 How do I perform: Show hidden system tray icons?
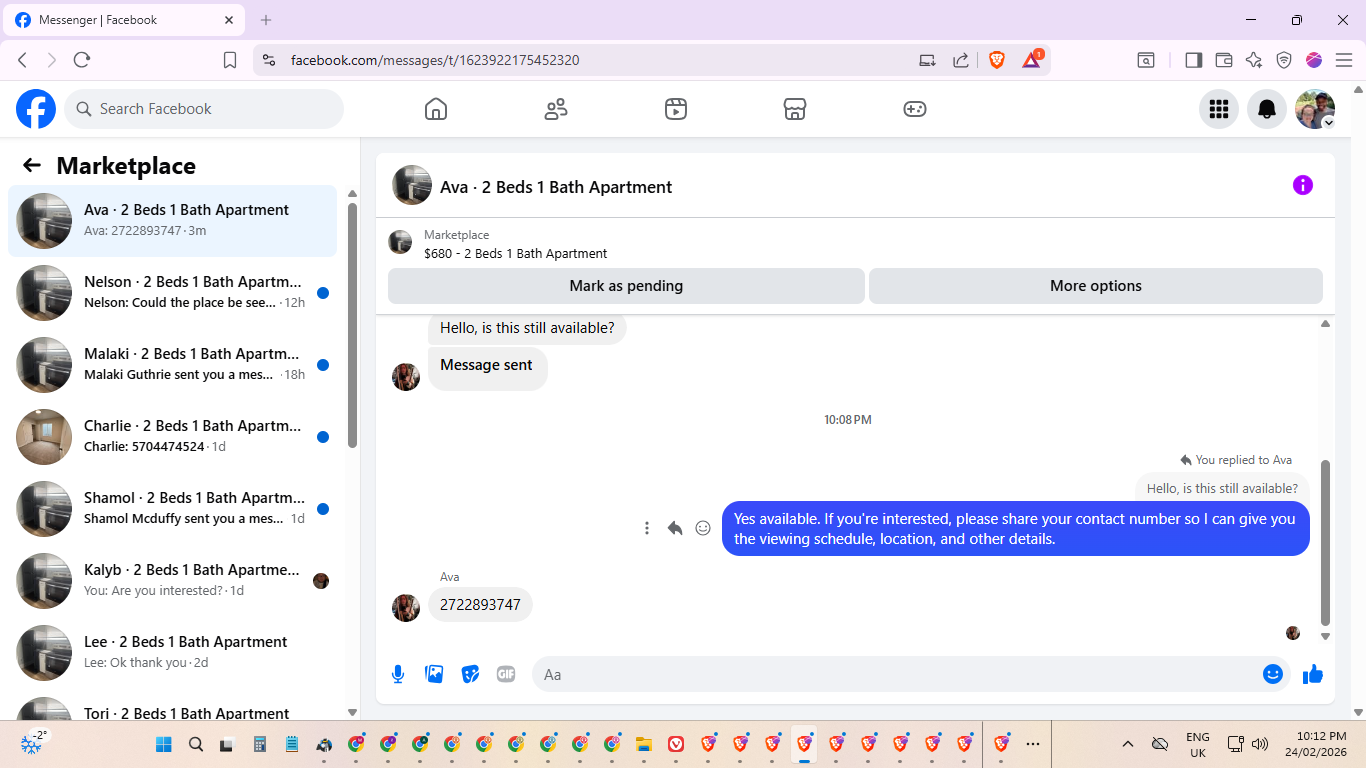coord(1128,744)
